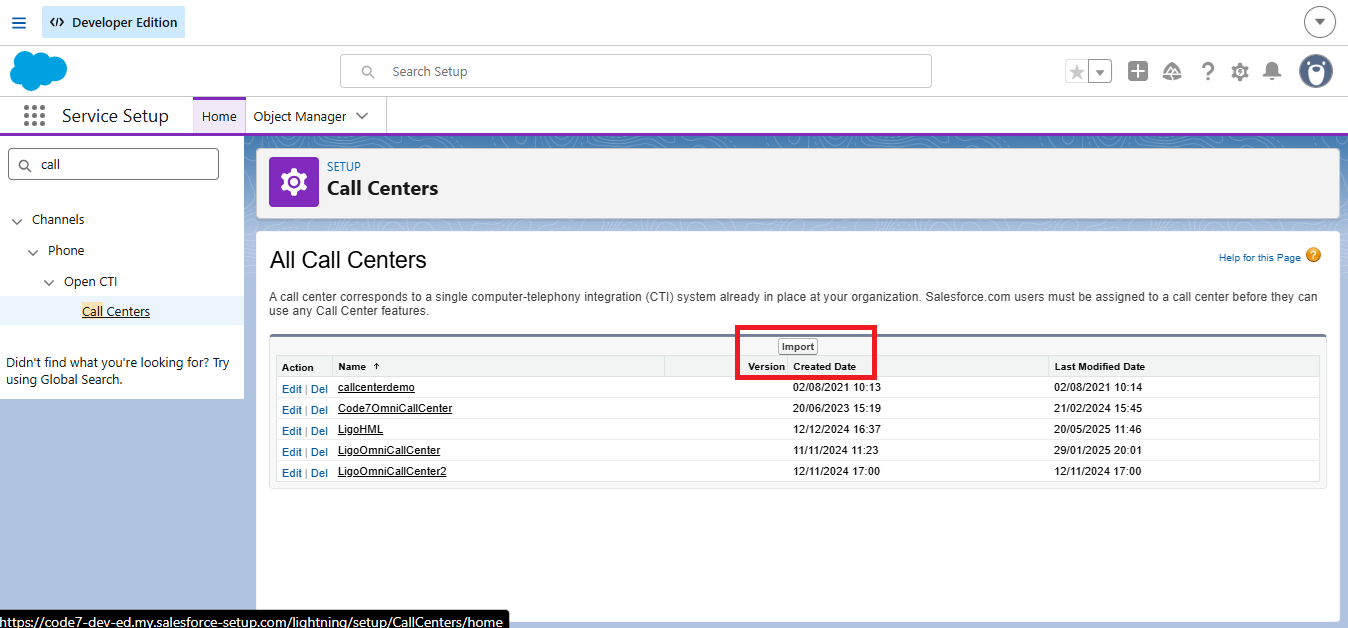The image size is (1348, 628).
Task: Open the callcenterdemo call center
Action: 376,387
